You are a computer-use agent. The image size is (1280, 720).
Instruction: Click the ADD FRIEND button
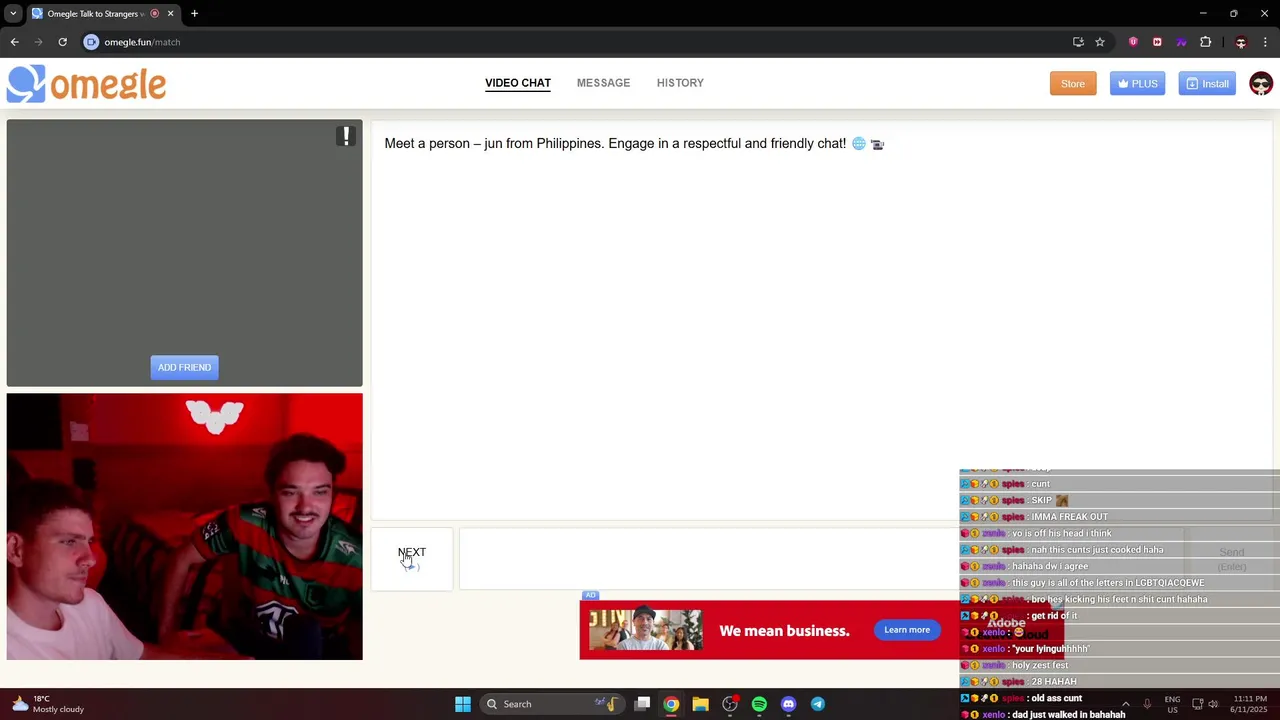[184, 367]
